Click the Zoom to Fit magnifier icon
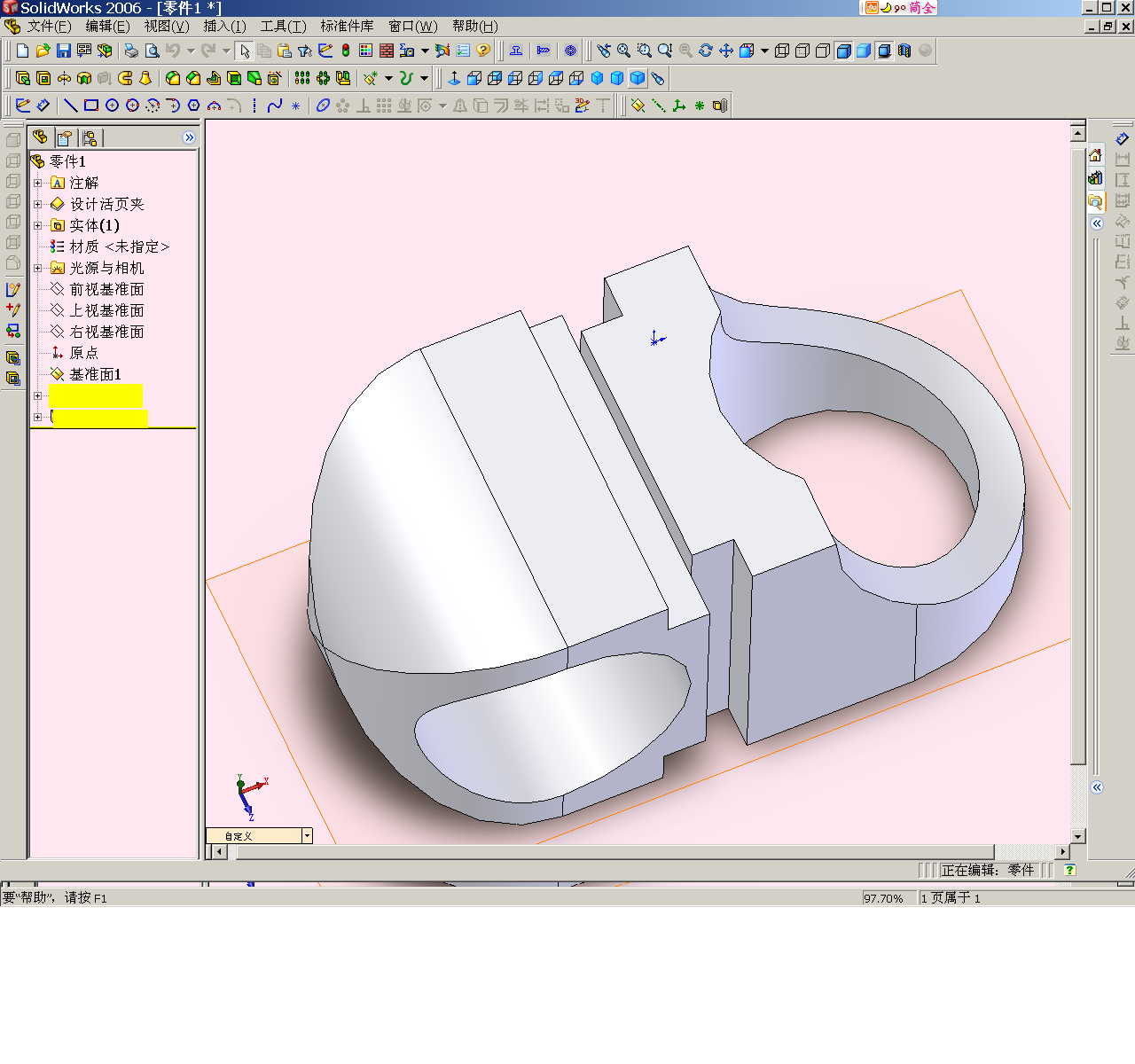 point(623,51)
